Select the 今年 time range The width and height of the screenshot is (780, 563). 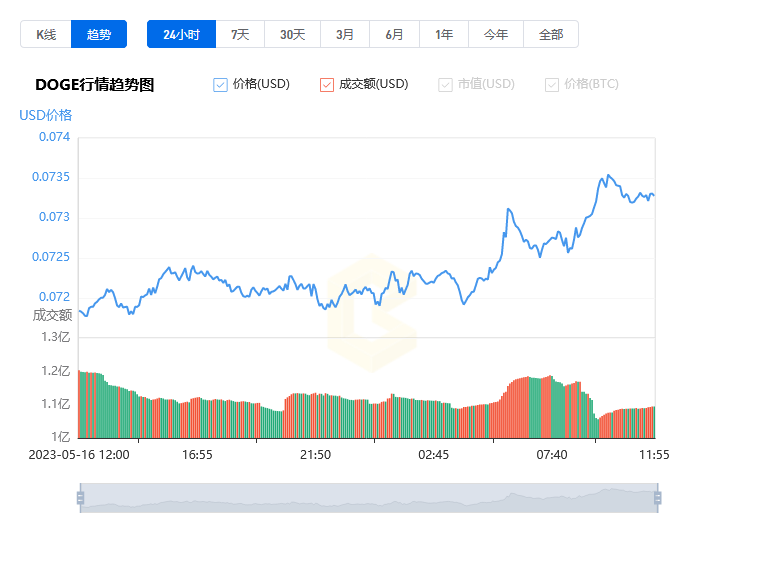pos(496,34)
